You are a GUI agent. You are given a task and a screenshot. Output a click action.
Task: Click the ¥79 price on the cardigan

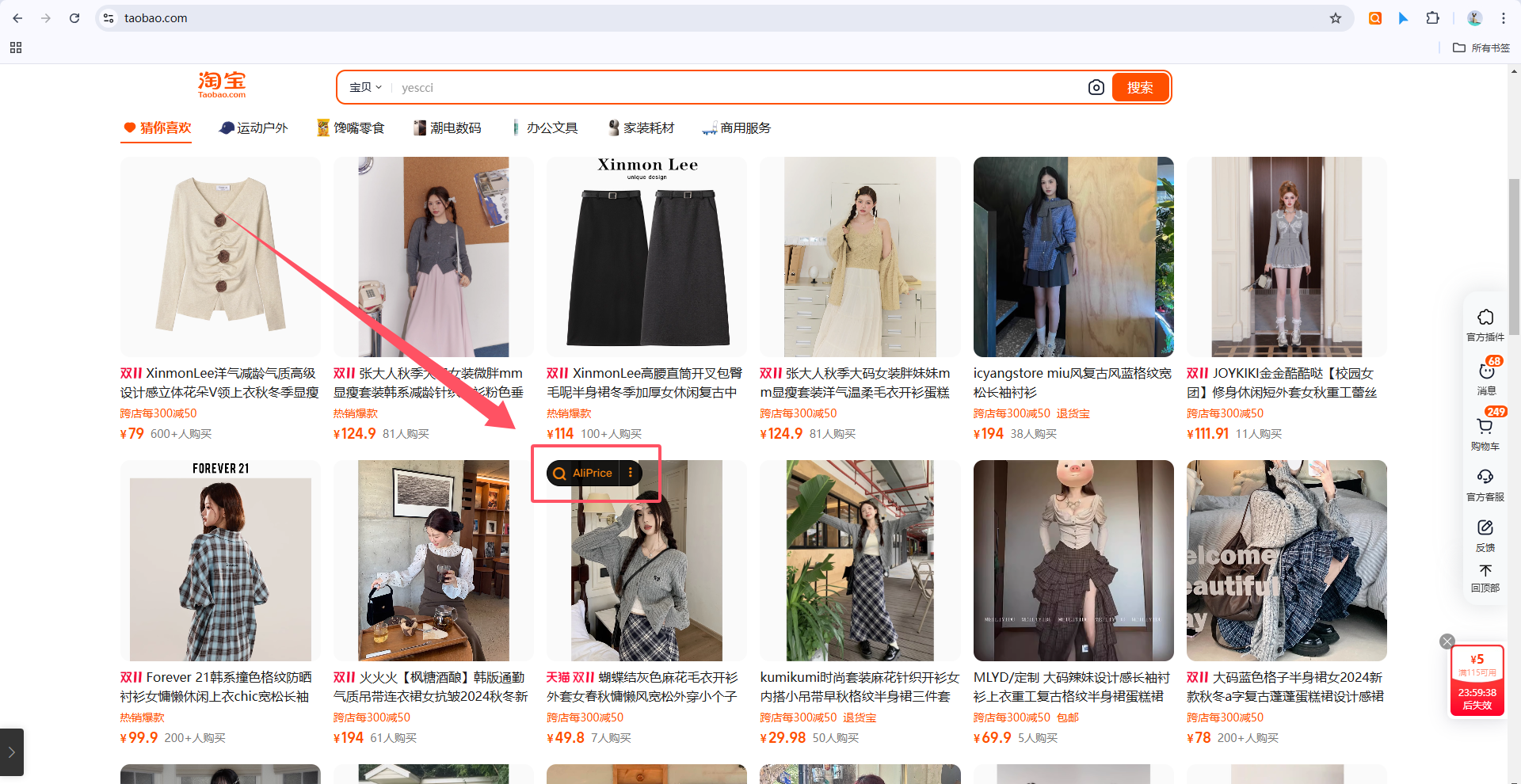132,433
